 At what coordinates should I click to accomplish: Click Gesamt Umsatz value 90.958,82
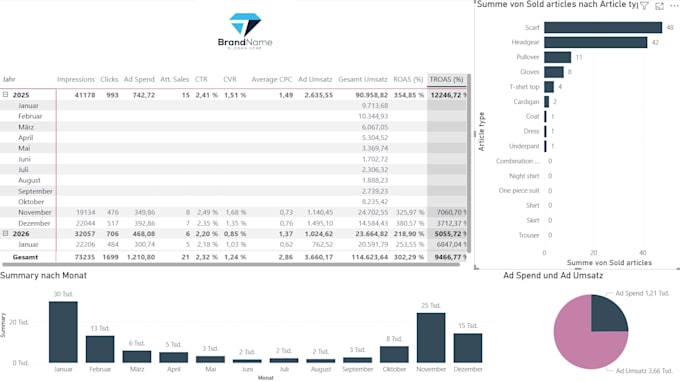(372, 95)
